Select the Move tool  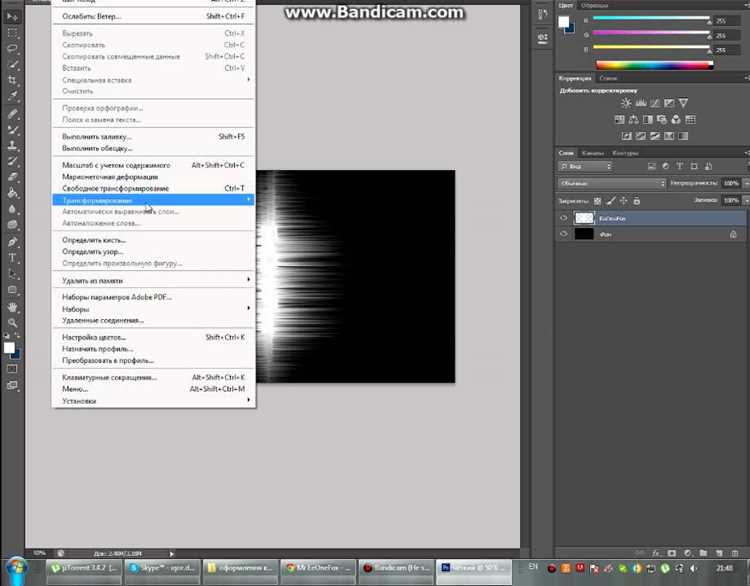(x=12, y=17)
